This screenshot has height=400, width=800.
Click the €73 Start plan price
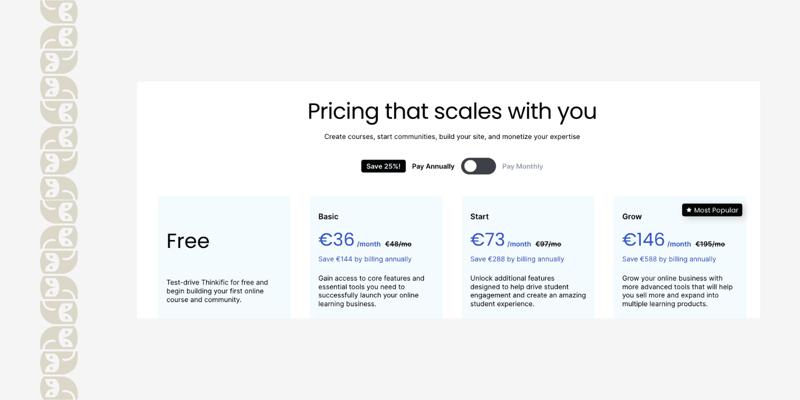[488, 240]
